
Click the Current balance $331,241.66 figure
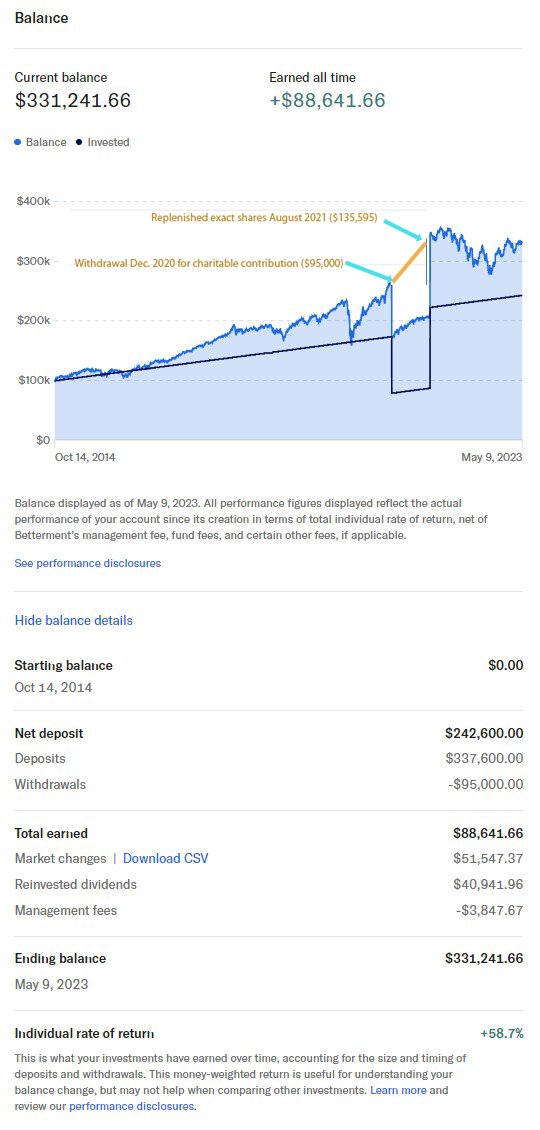pos(73,100)
